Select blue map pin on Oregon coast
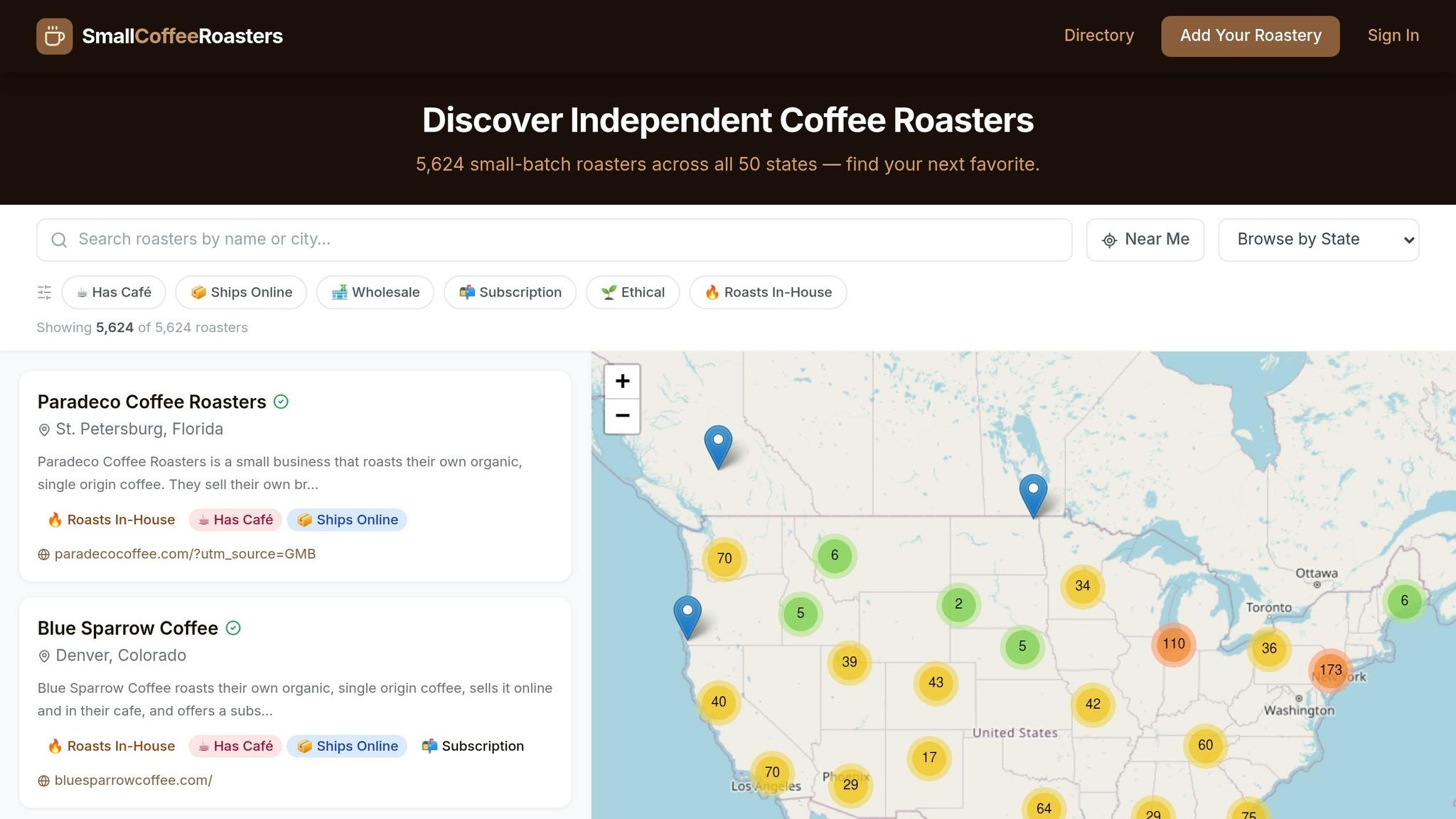 tap(687, 617)
